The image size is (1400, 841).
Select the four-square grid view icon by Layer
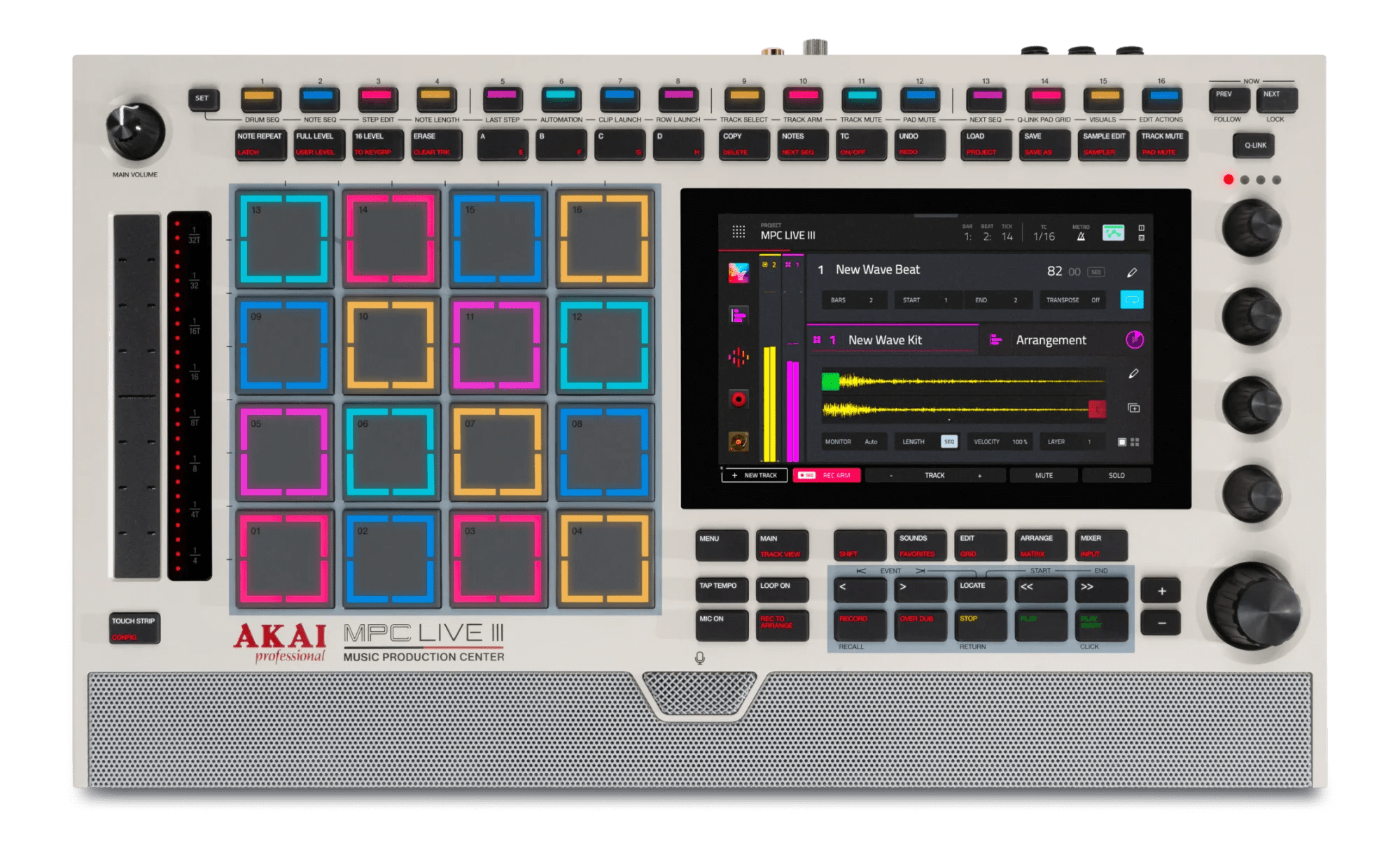tap(1135, 441)
